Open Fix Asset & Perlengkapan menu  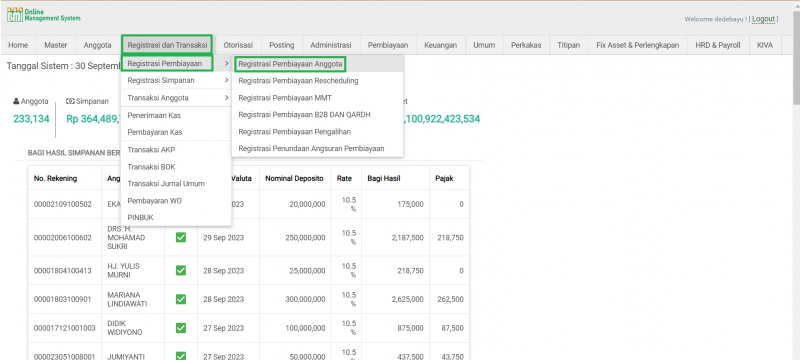click(638, 45)
